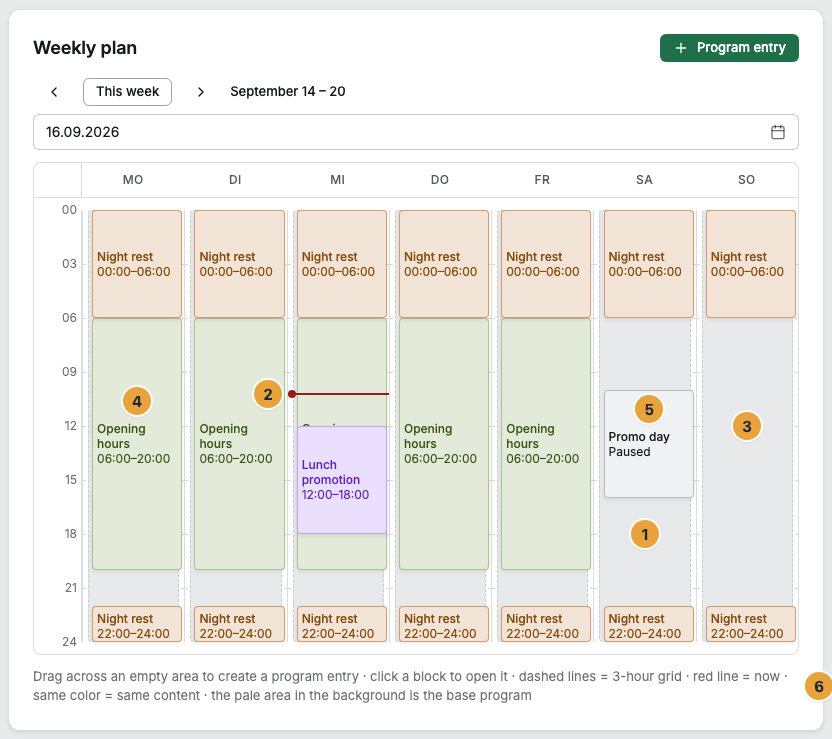Screen dimensions: 832x739
Task: Click the 21 hour label
Action: click(x=71, y=588)
